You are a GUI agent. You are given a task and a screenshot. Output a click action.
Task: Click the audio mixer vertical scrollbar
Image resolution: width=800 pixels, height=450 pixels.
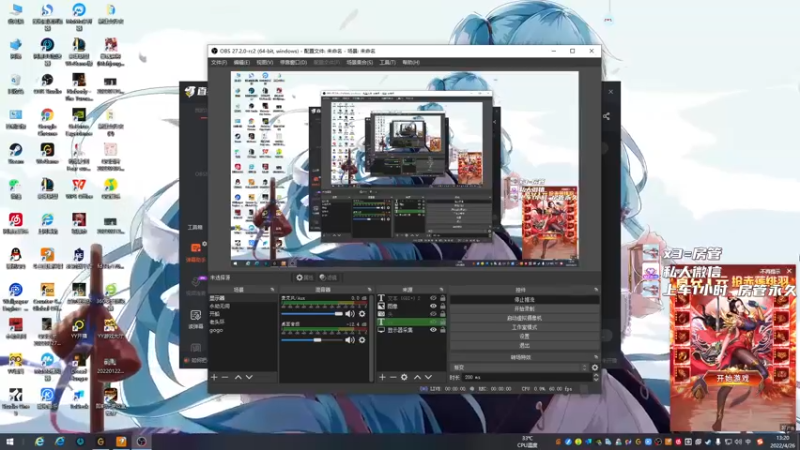click(x=371, y=337)
